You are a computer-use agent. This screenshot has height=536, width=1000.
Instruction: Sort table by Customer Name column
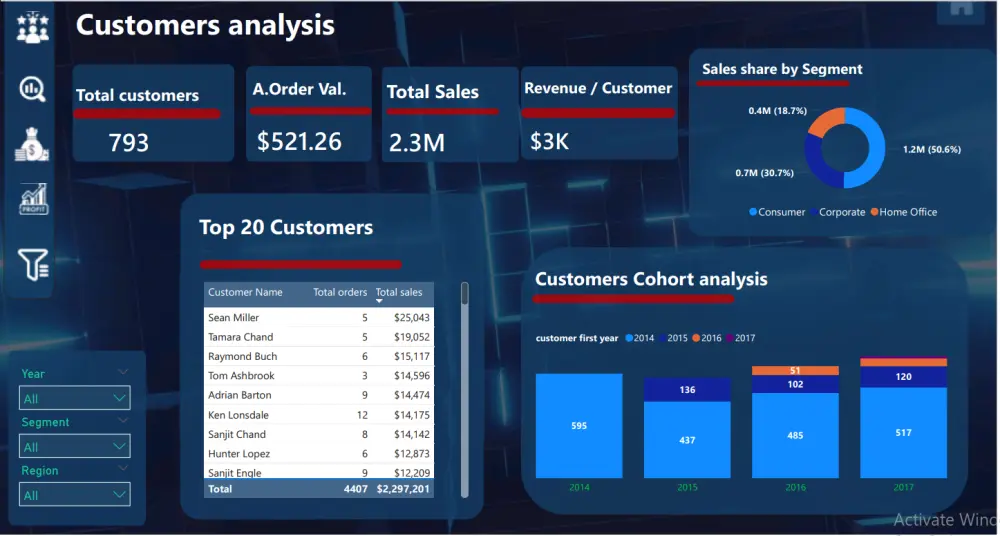point(245,292)
